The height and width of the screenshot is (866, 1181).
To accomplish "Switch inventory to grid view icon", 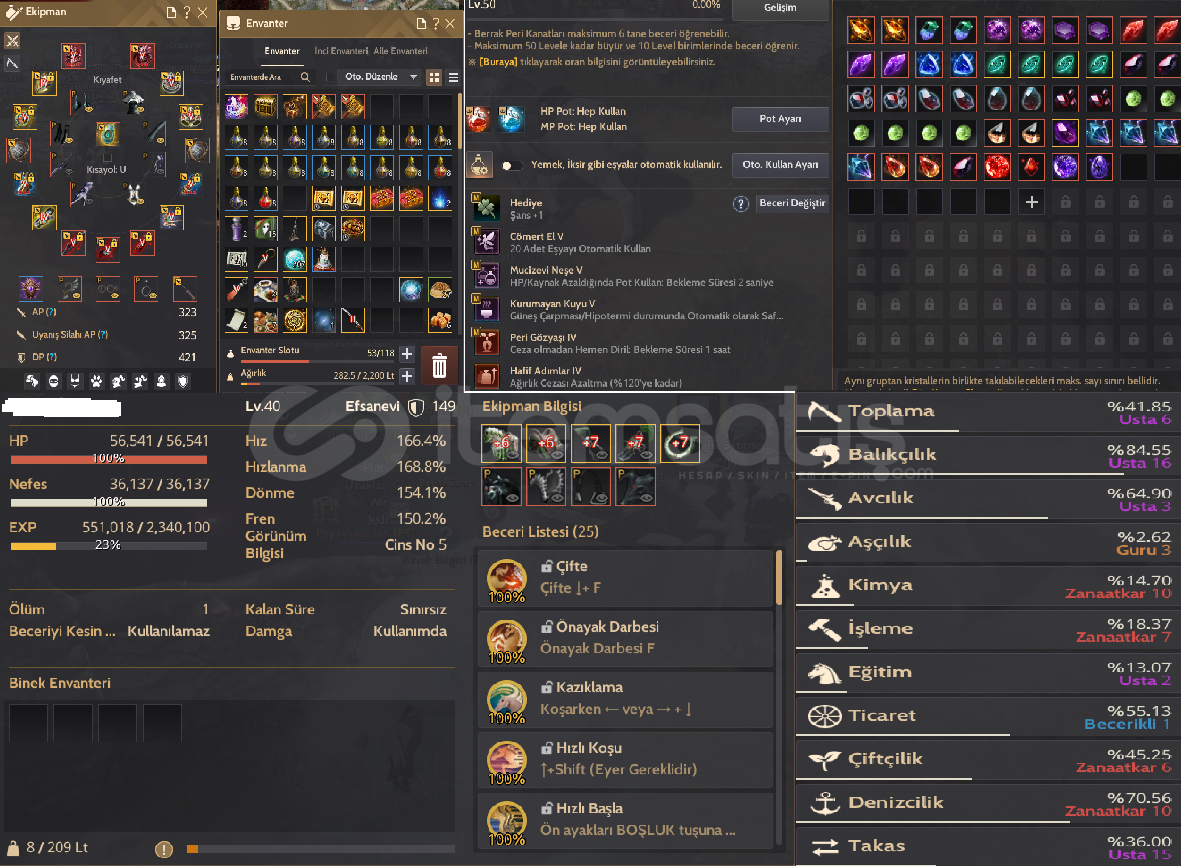I will coord(434,77).
